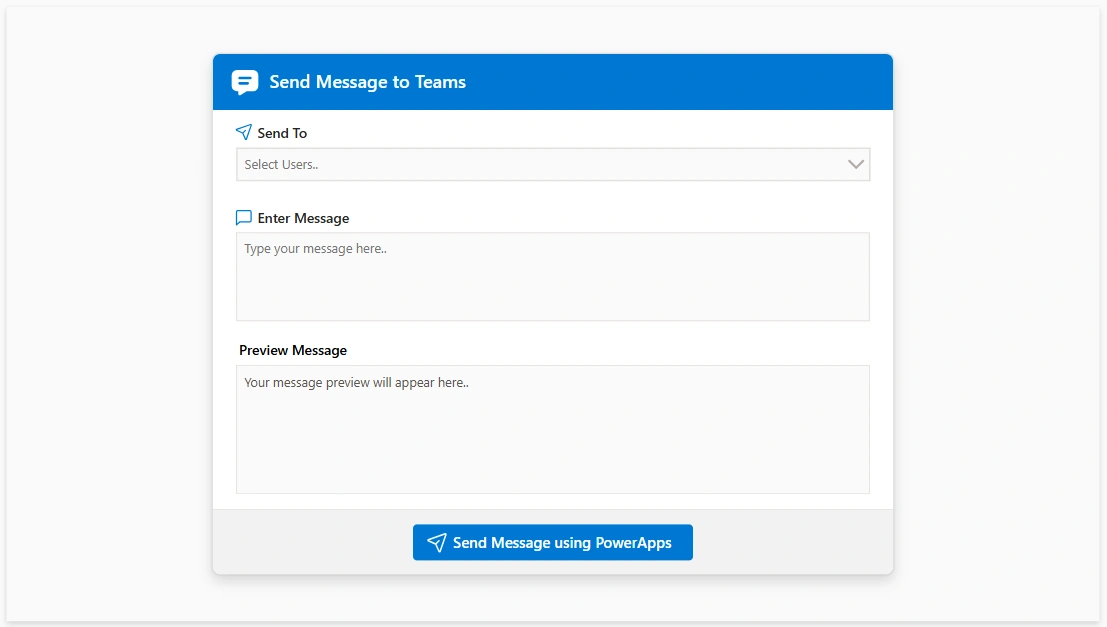Click the message icon beside Enter Message
The width and height of the screenshot is (1107, 627).
tap(244, 217)
